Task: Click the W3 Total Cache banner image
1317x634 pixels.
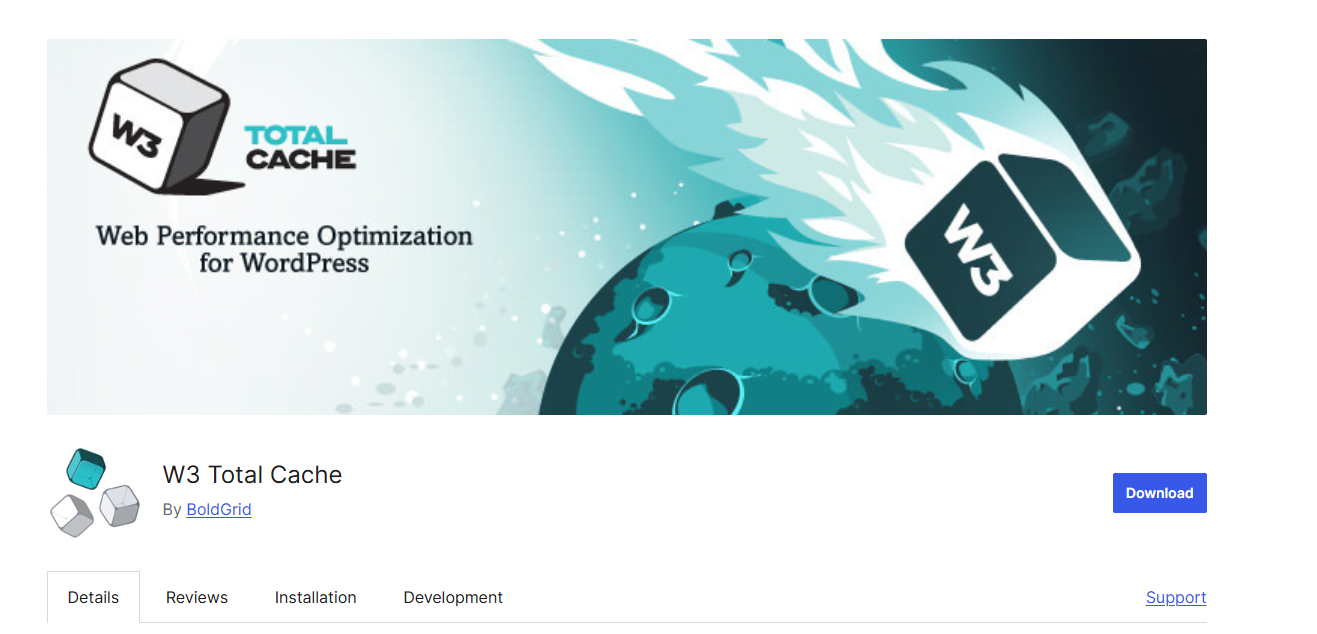Action: pyautogui.click(x=627, y=227)
